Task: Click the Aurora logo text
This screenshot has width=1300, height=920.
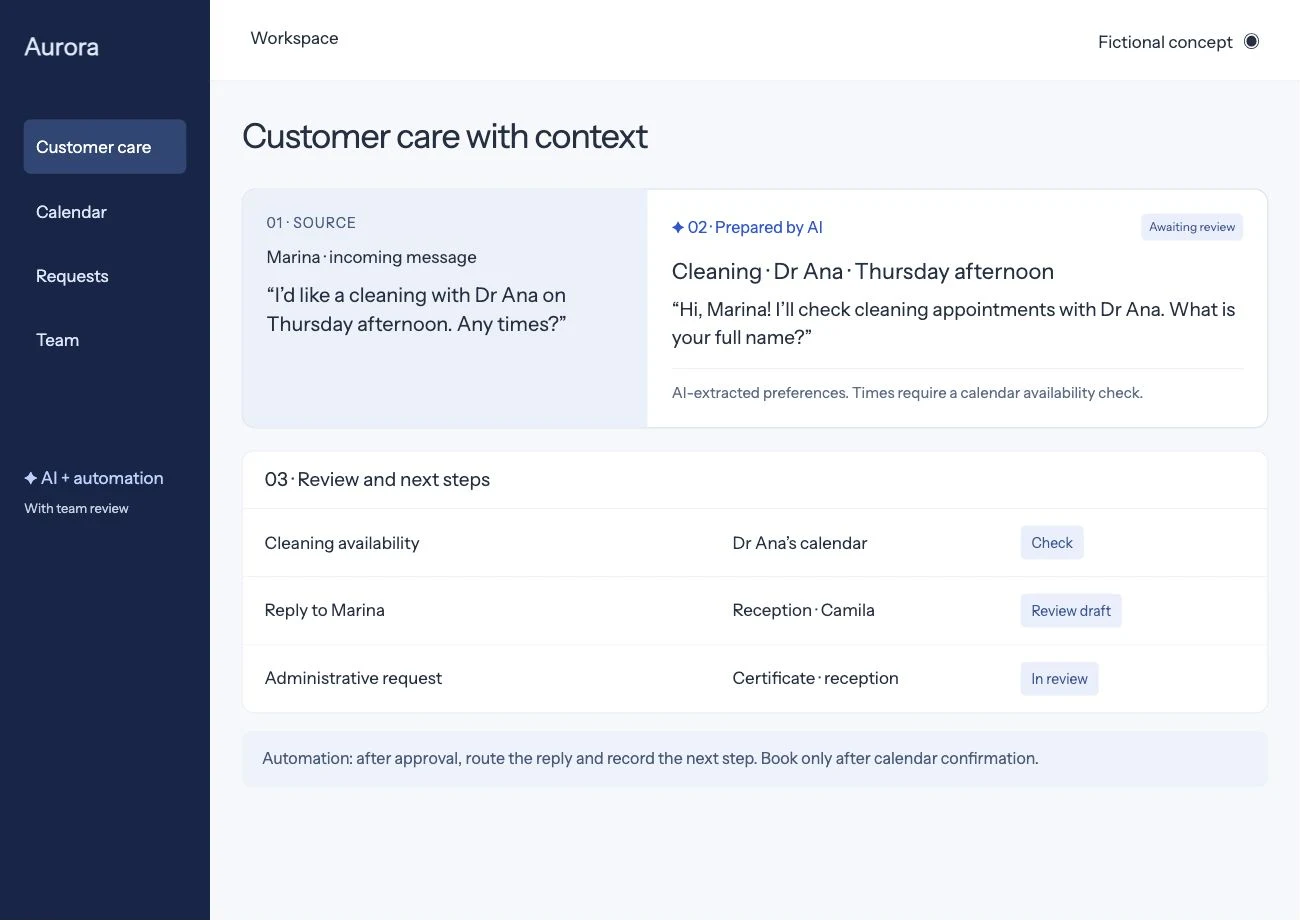Action: pos(62,47)
